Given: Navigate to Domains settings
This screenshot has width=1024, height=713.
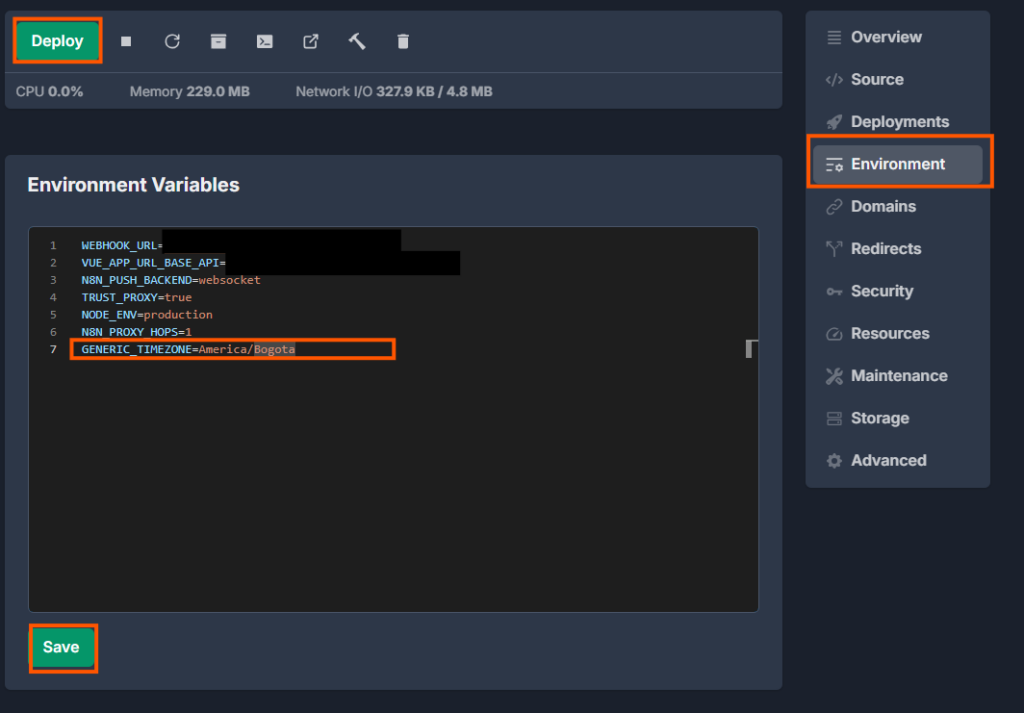Looking at the screenshot, I should 882,206.
